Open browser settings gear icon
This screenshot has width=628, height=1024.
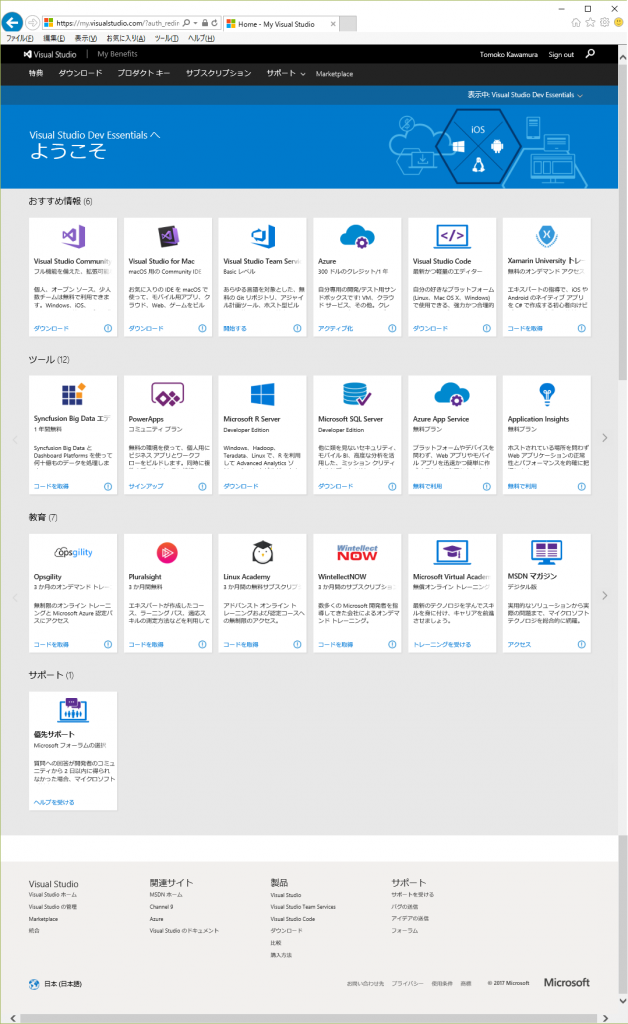pyautogui.click(x=604, y=23)
